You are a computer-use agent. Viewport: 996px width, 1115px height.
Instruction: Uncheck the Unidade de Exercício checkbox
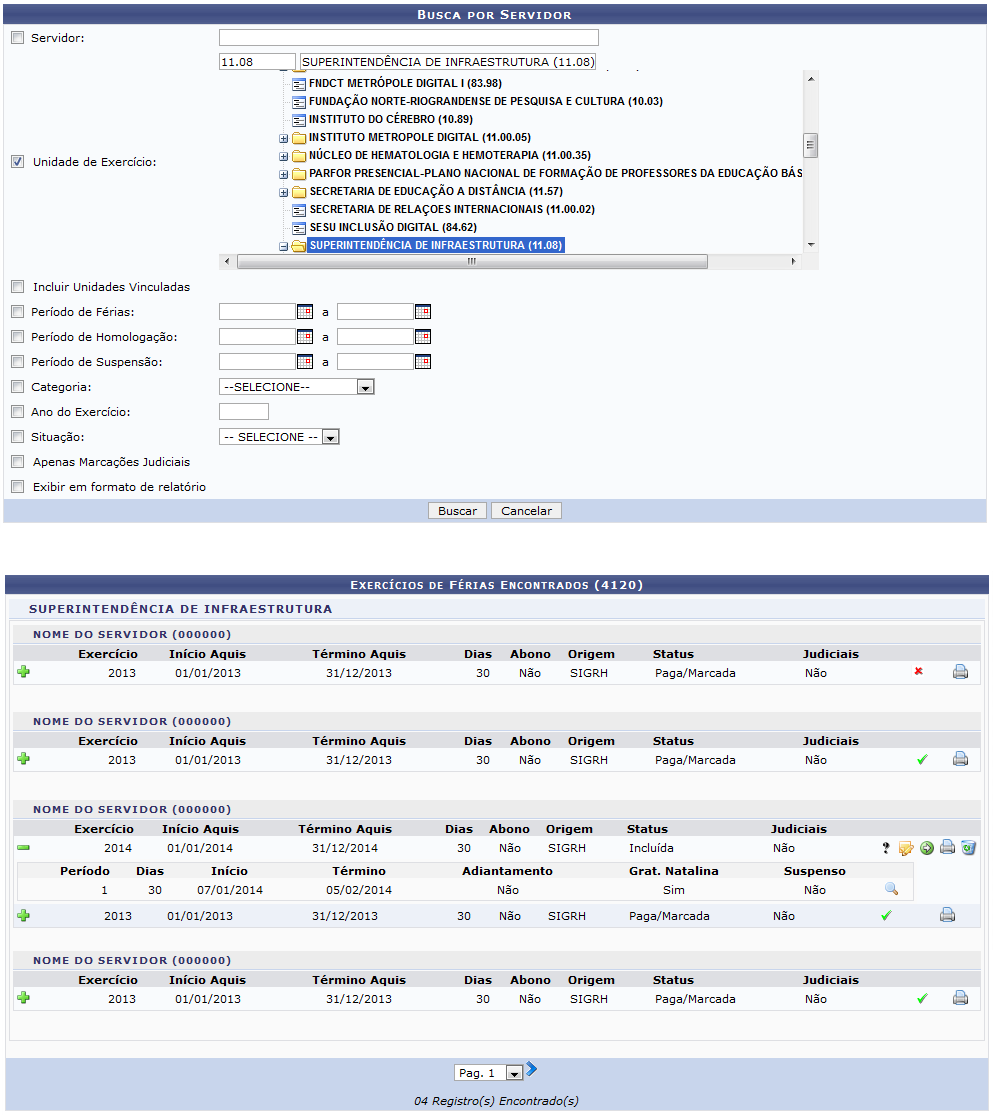[18, 162]
